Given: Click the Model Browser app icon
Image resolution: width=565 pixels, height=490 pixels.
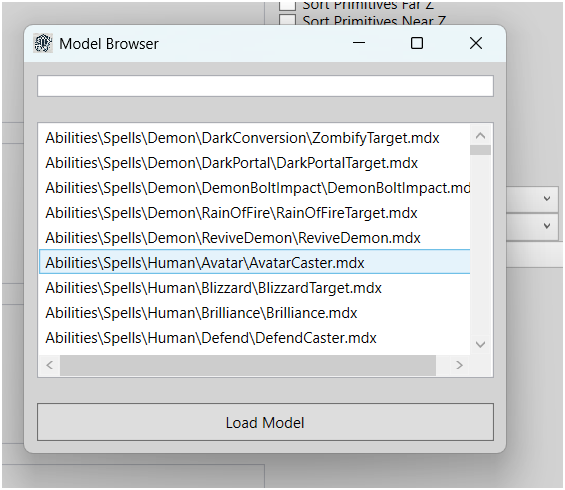Looking at the screenshot, I should [x=43, y=43].
